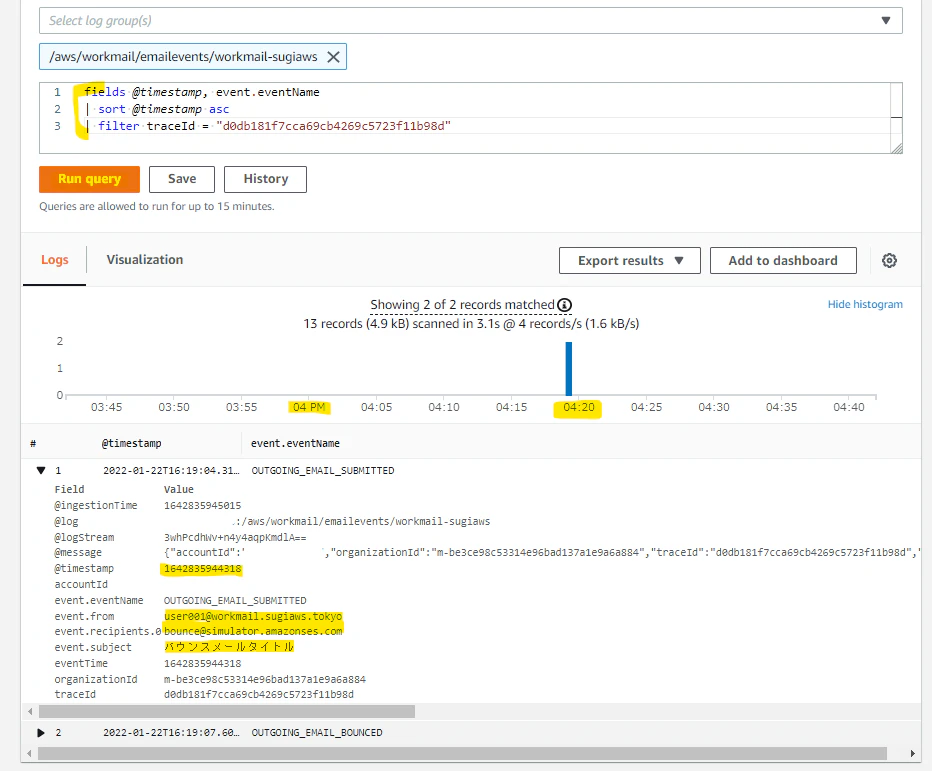The image size is (932, 771).
Task: Click the @log field value path
Action: click(361, 521)
